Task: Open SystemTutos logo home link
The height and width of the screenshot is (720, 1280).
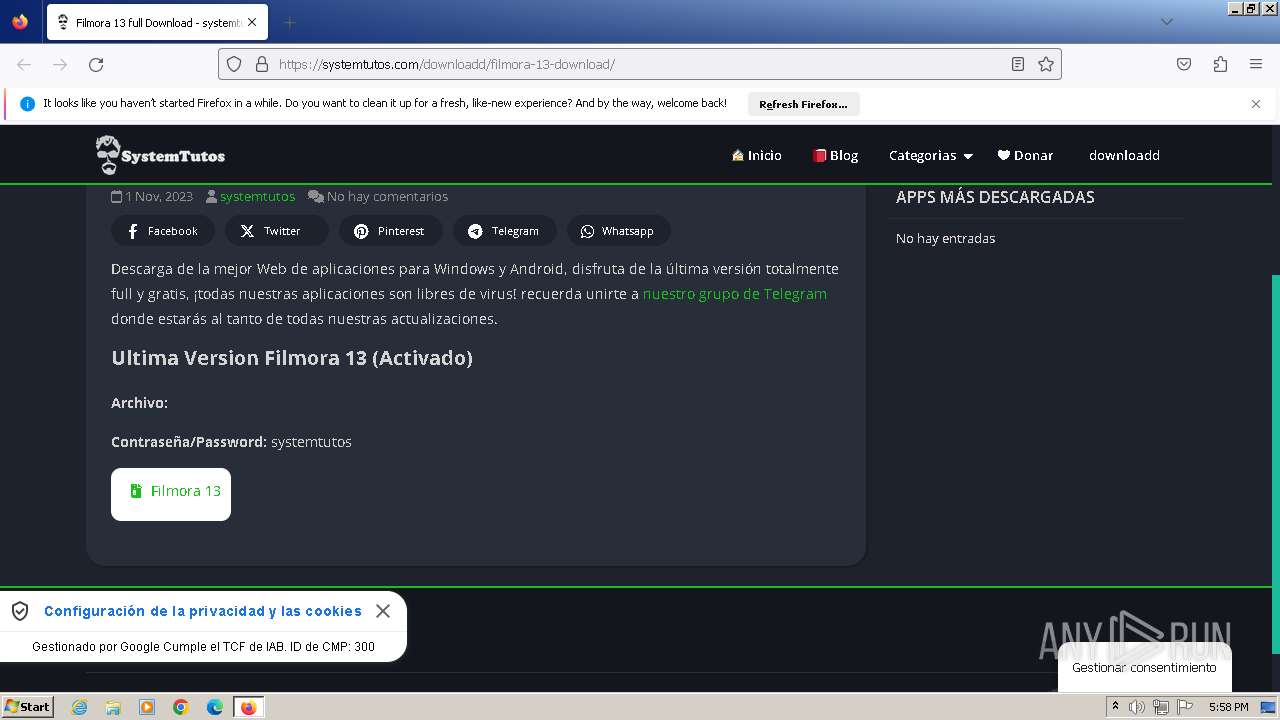Action: click(x=160, y=155)
